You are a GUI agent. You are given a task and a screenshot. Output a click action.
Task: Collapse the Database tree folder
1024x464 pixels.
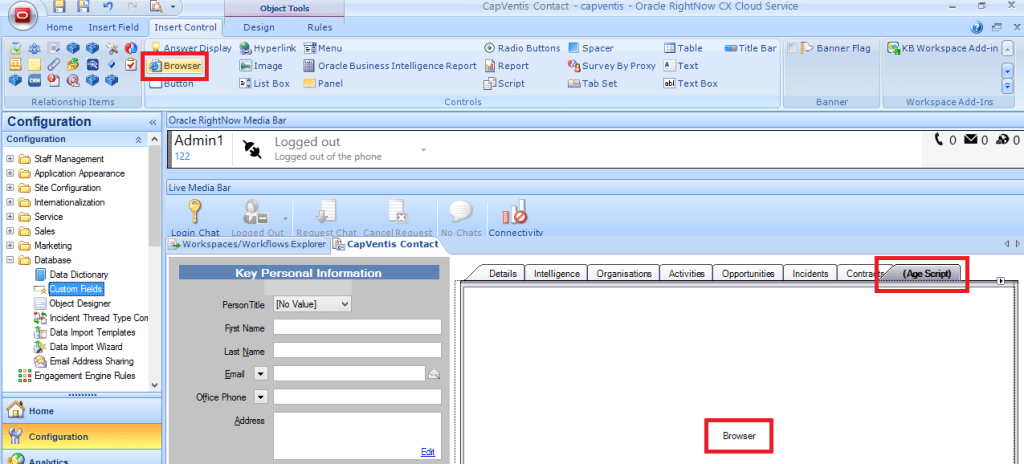[10, 260]
